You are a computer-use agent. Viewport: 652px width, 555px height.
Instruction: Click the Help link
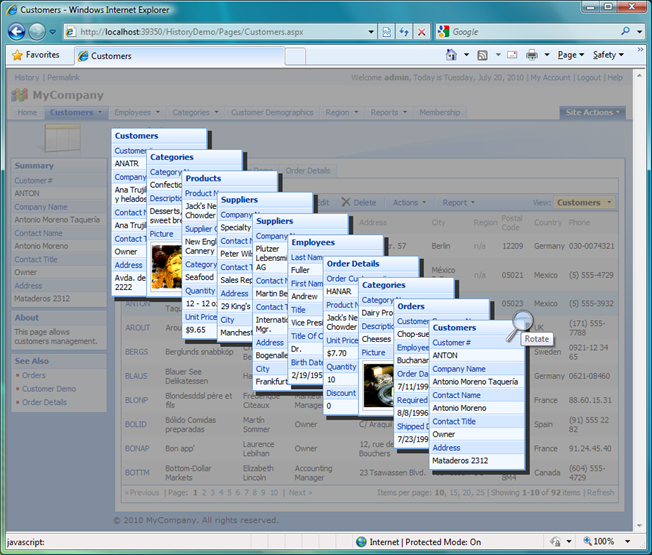[x=615, y=78]
